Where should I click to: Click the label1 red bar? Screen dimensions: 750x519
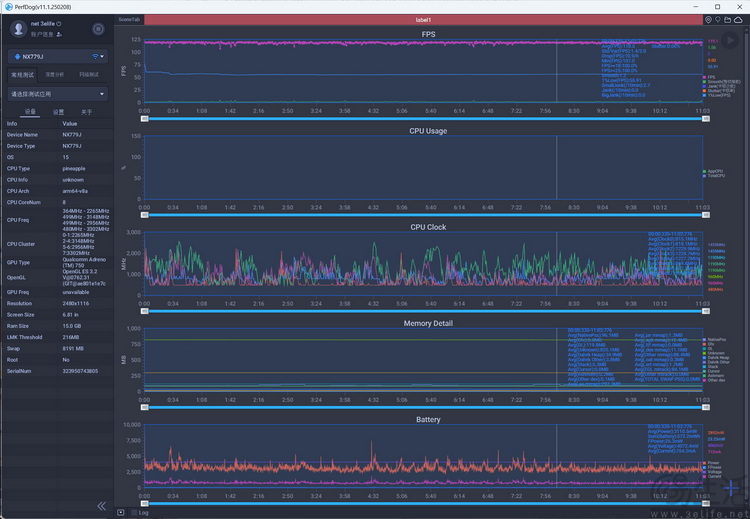(423, 19)
